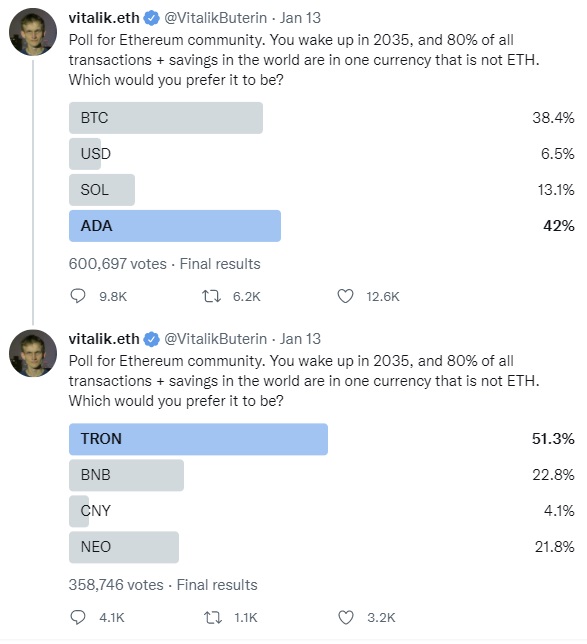Click the 358,746 votes text
This screenshot has height=644, width=587.
click(x=116, y=585)
